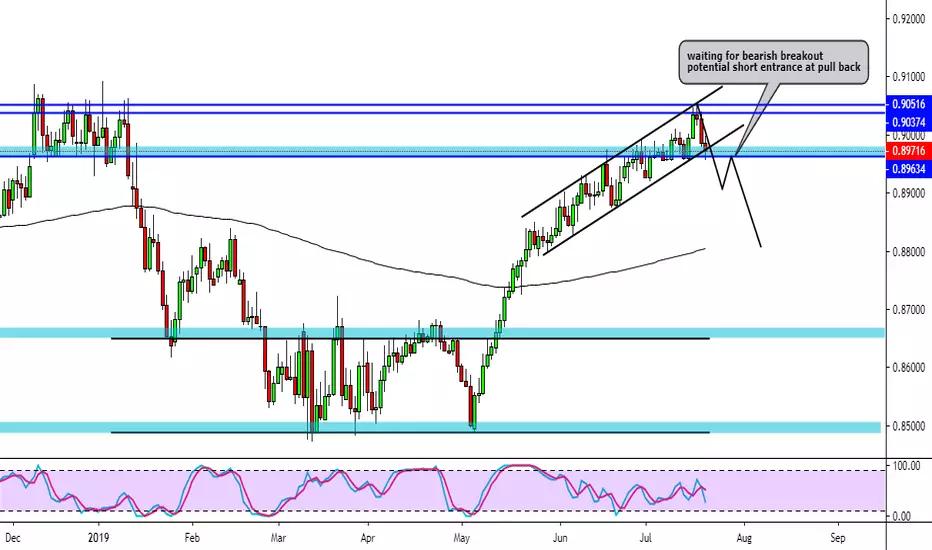Click the Dec label on time axis
The width and height of the screenshot is (932, 550).
coord(12,538)
